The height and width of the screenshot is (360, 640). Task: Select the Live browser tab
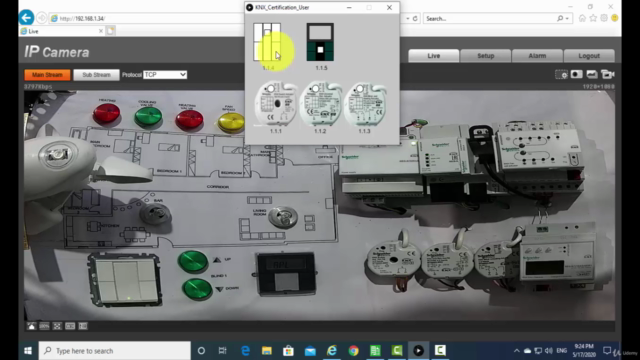61,31
